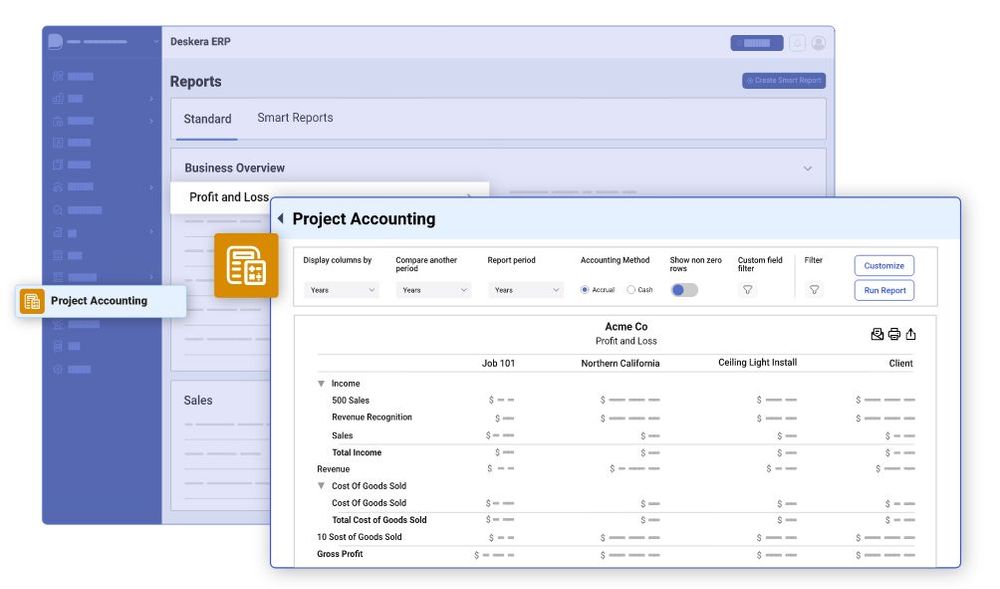
Task: Click the email report icon
Action: (877, 334)
